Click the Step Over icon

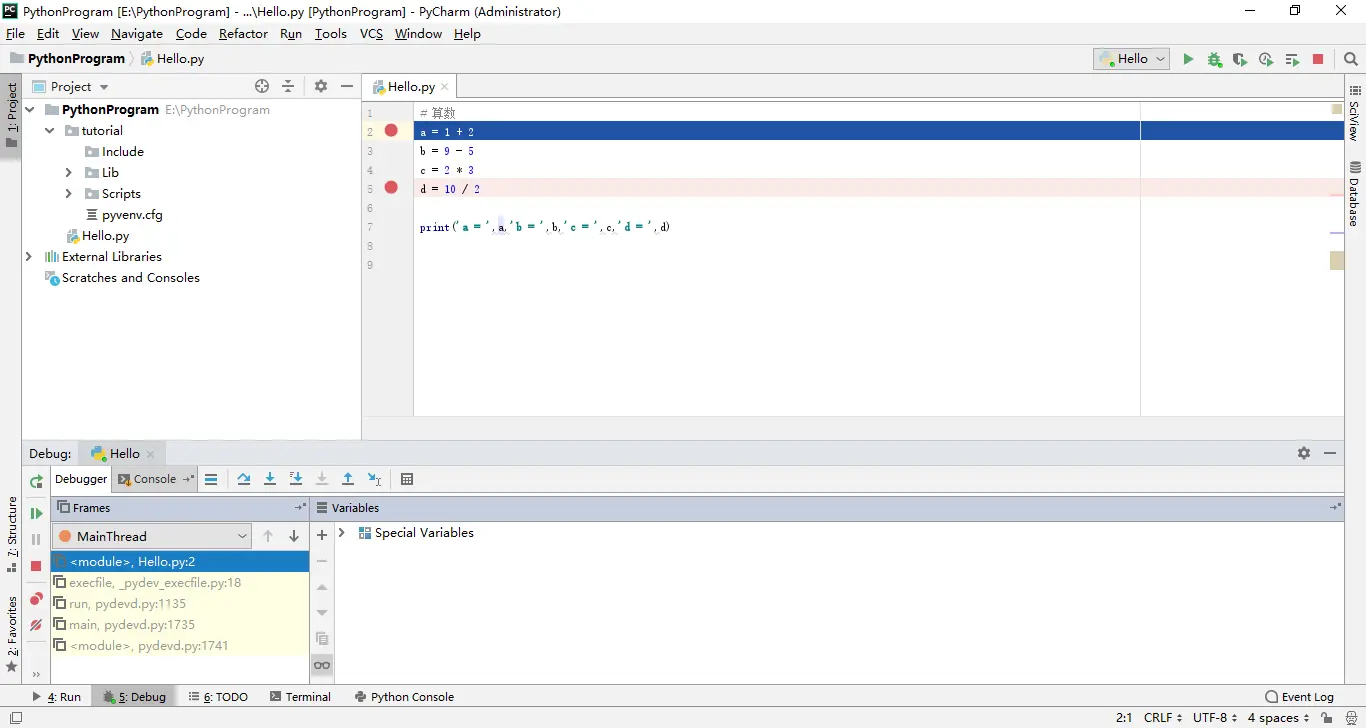(243, 480)
